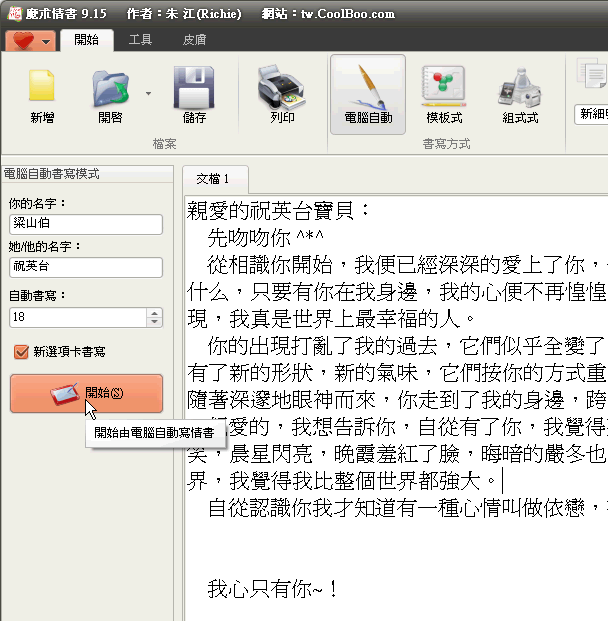Uncheck the 新選項卡書寫 checkbox
This screenshot has width=608, height=621.
(21, 352)
